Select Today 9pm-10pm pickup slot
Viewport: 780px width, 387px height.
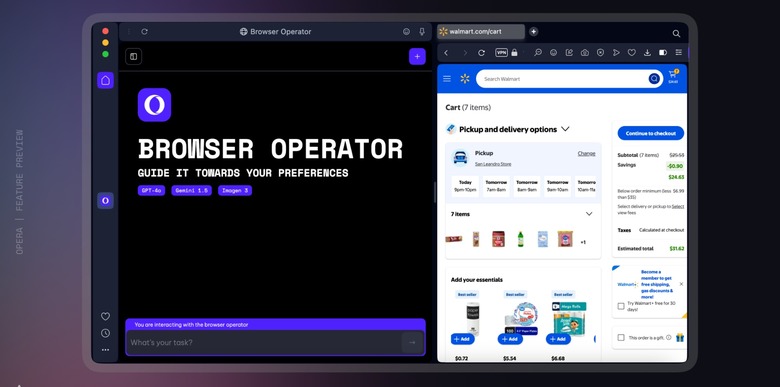point(465,186)
